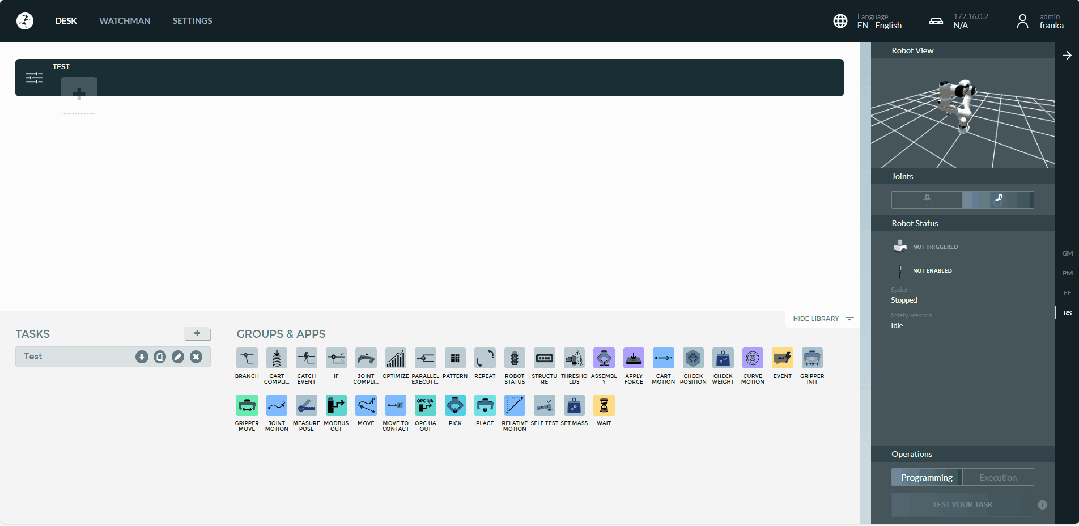Select the Catch Event app icon

click(306, 358)
